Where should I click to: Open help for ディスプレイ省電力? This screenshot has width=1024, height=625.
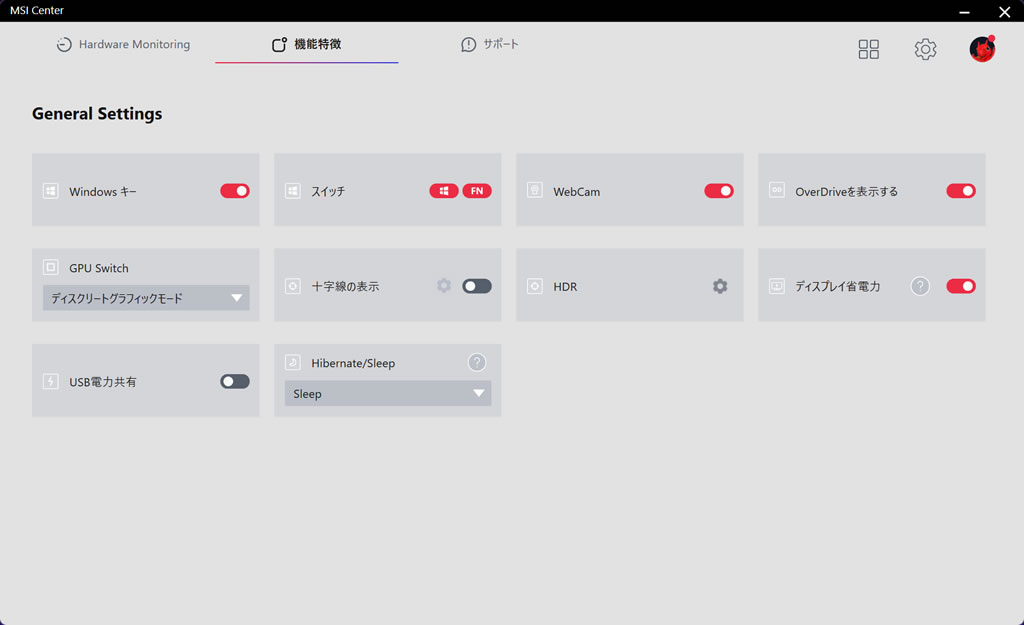click(920, 286)
